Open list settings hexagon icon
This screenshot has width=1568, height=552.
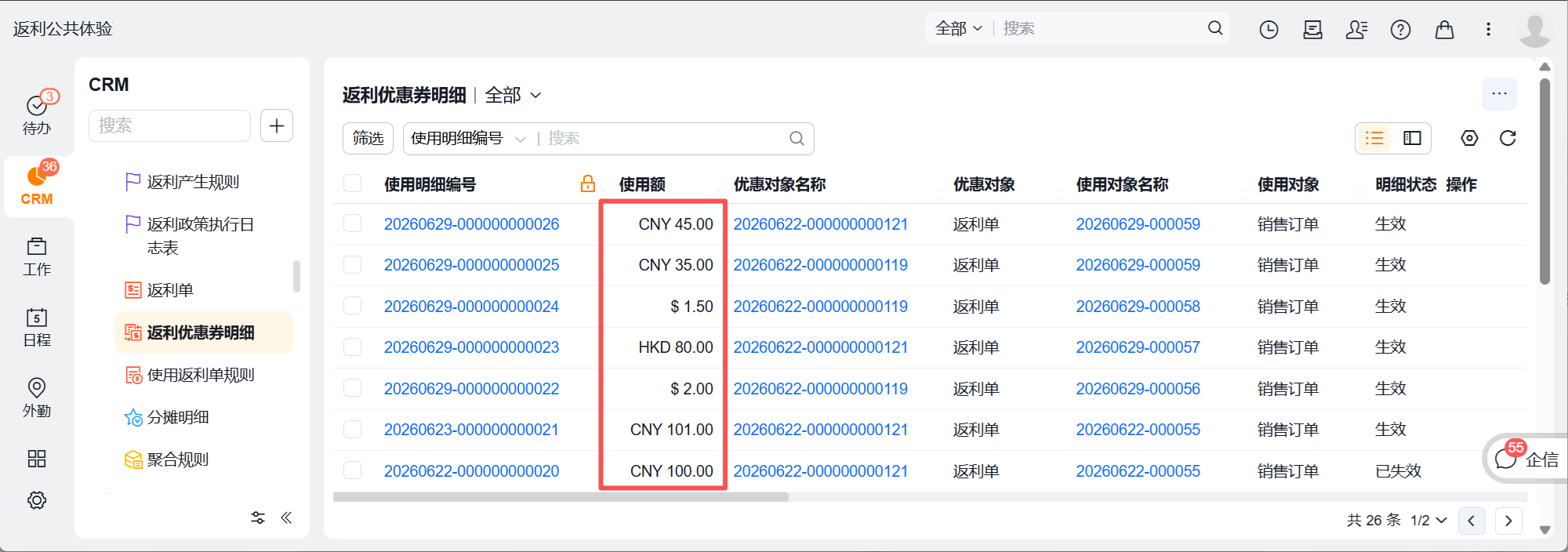point(1469,138)
